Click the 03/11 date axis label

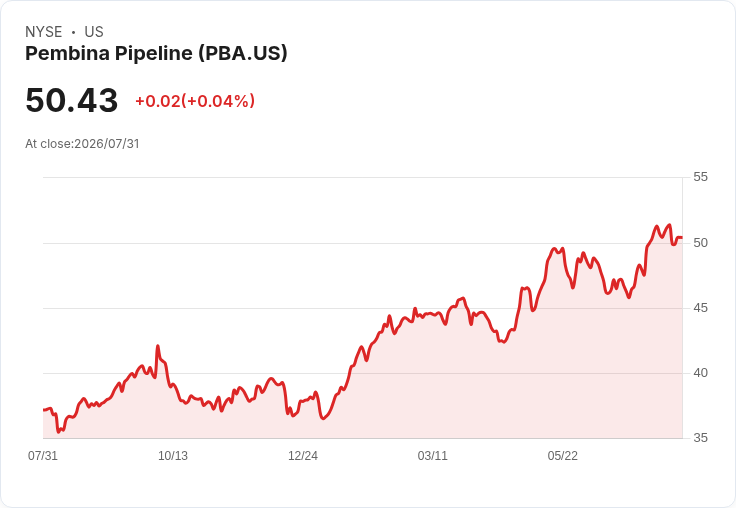pos(433,455)
